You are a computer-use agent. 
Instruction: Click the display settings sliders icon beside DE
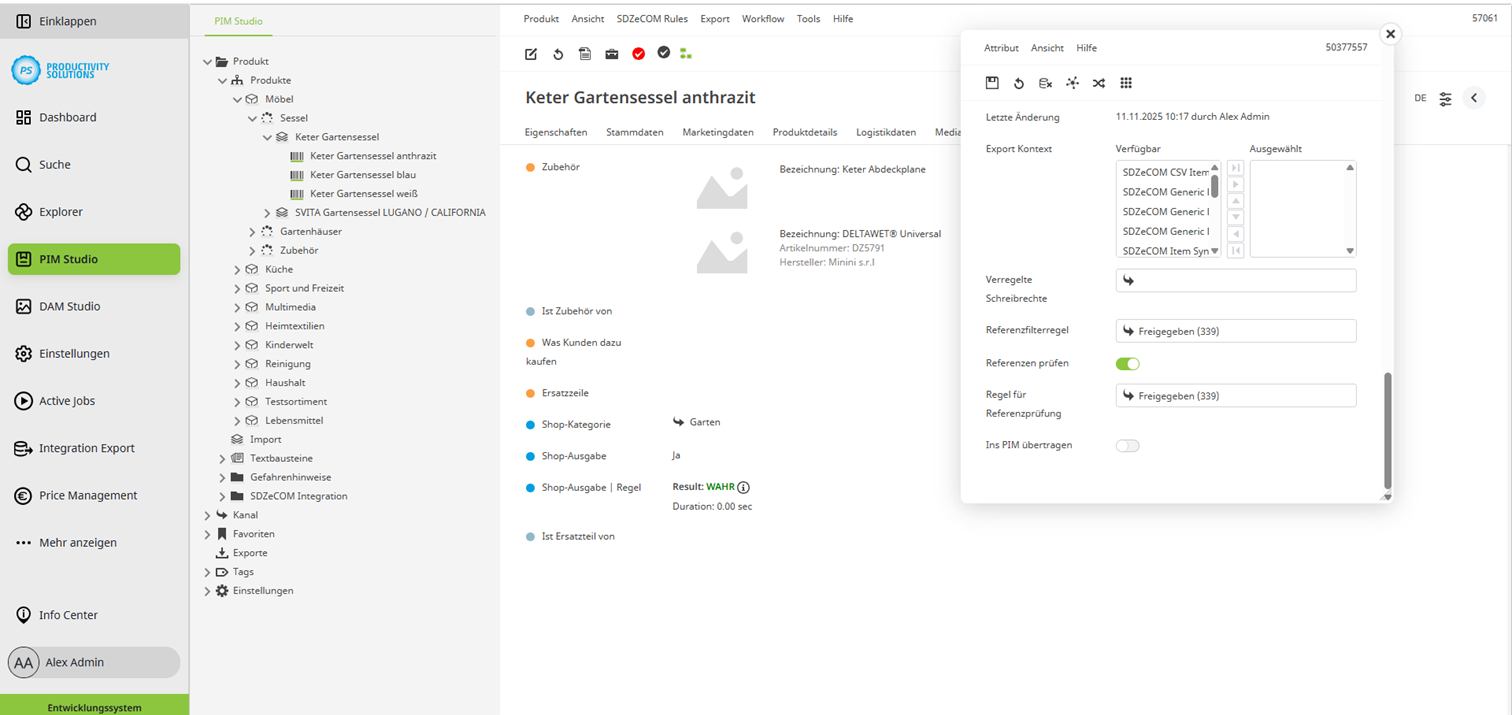[x=1446, y=98]
